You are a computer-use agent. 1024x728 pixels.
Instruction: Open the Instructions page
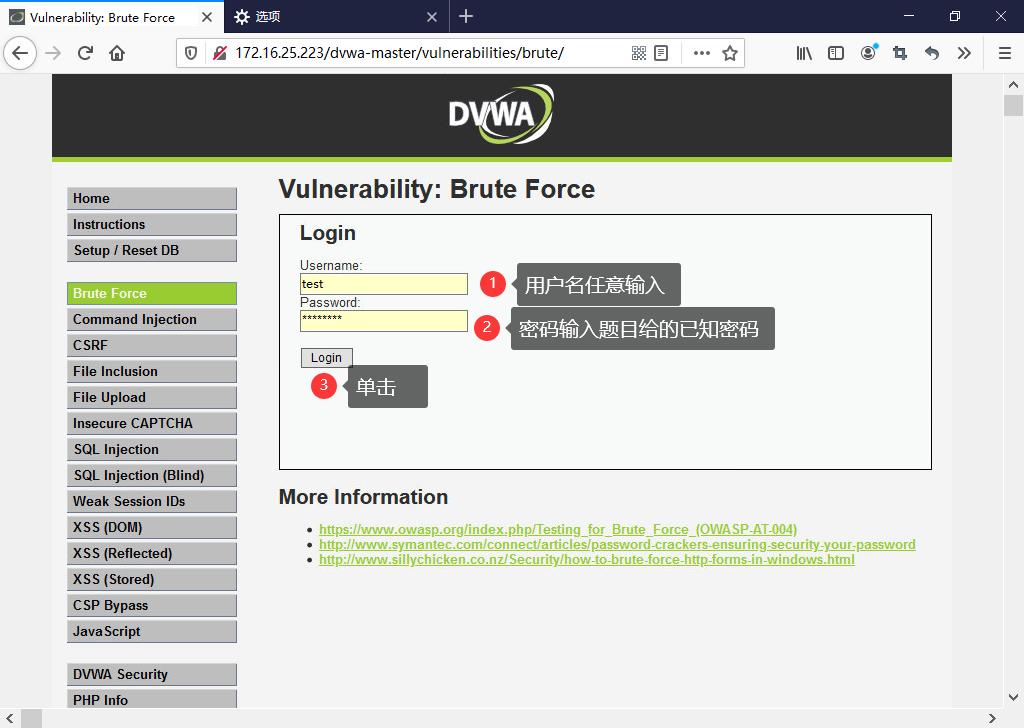click(152, 225)
